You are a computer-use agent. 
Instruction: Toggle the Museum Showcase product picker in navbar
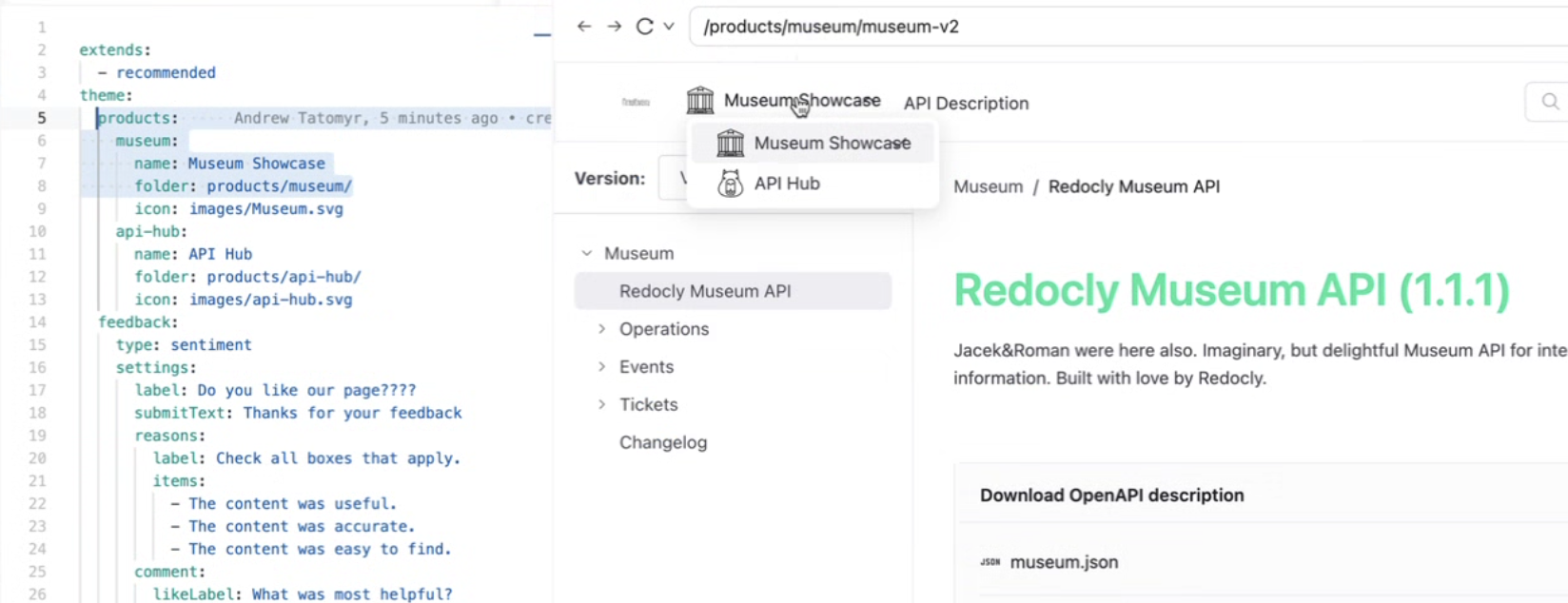(x=802, y=101)
